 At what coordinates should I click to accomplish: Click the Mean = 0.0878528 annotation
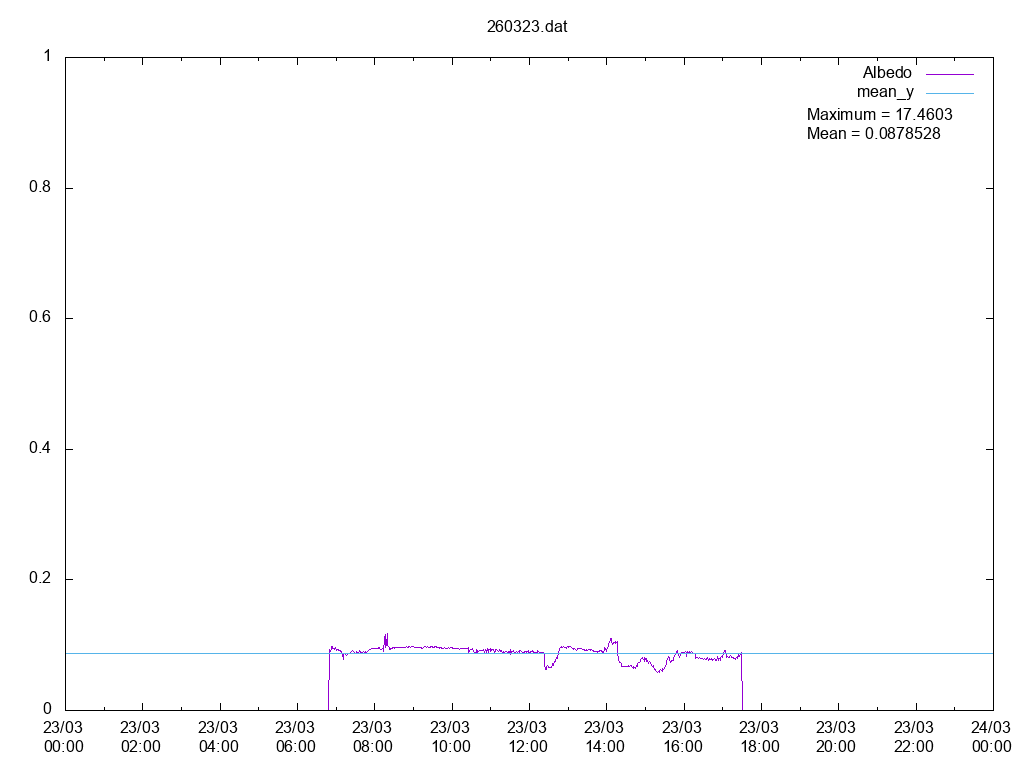873,133
